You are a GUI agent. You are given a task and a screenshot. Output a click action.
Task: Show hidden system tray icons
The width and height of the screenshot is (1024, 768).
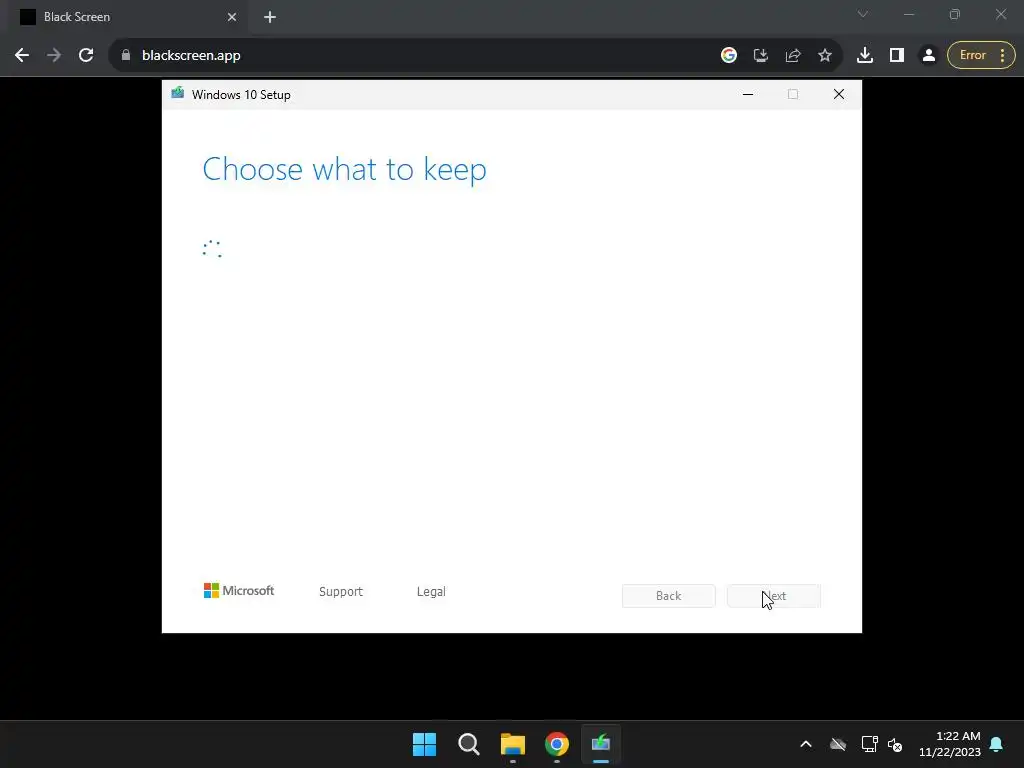pyautogui.click(x=806, y=744)
